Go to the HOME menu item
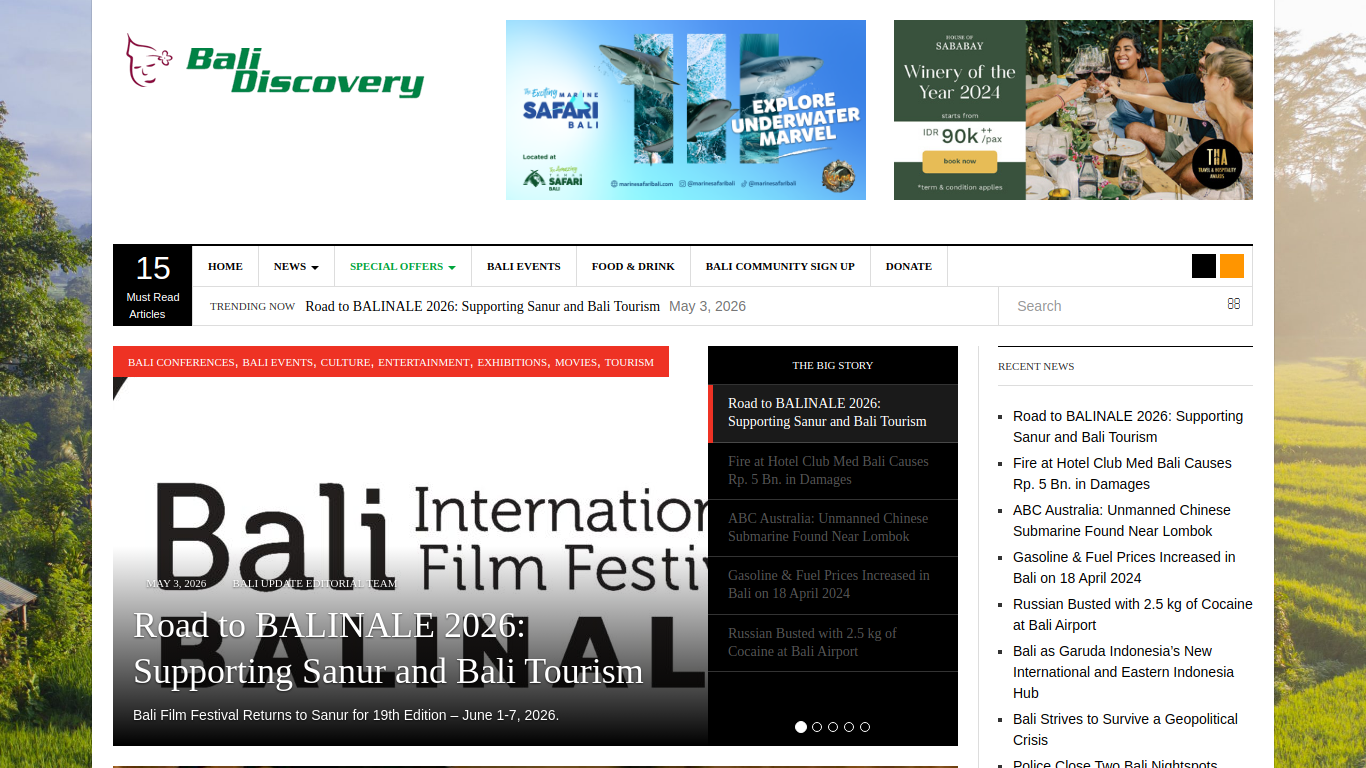This screenshot has width=1366, height=768. 225,267
